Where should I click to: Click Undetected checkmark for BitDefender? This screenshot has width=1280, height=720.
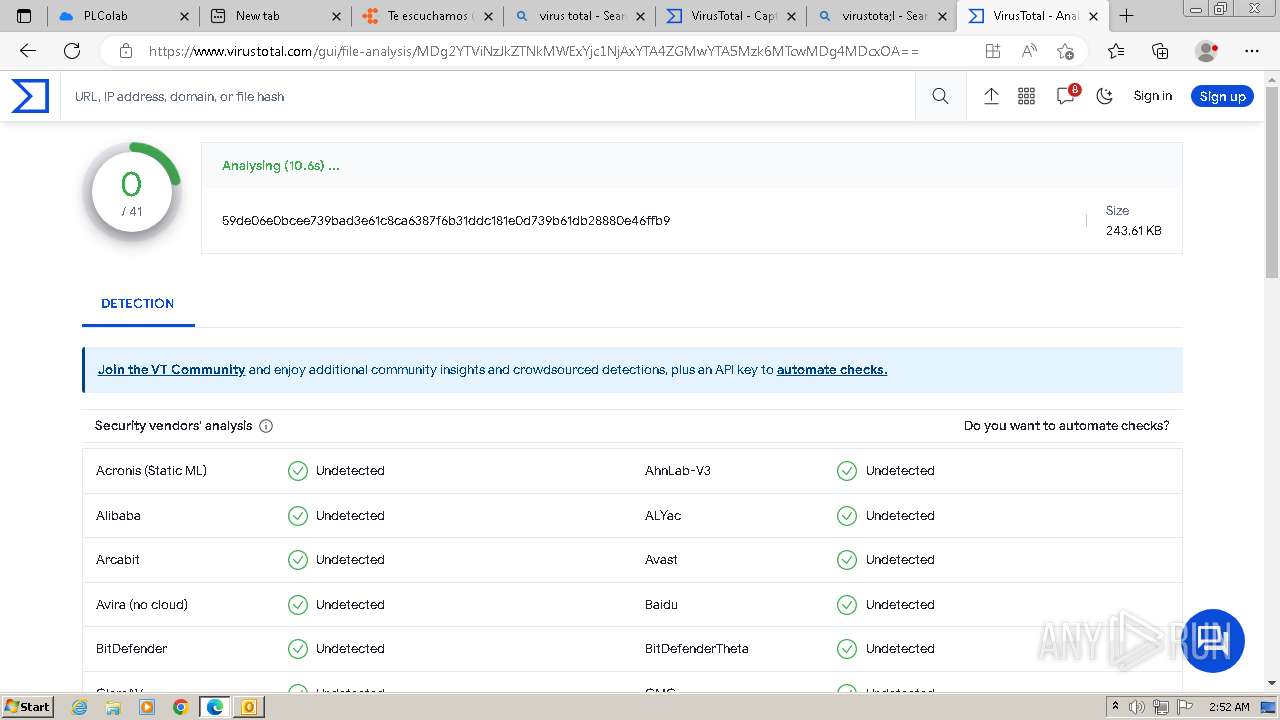tap(298, 649)
